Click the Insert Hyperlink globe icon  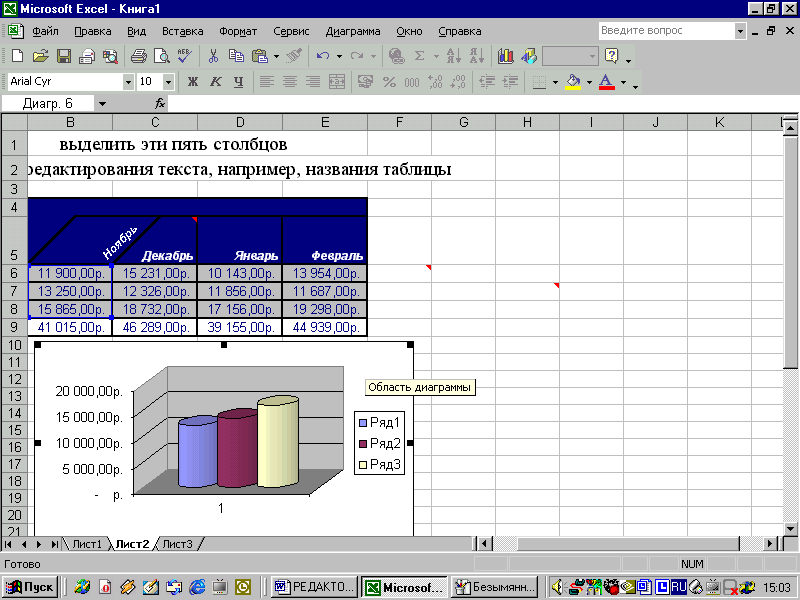[x=396, y=56]
